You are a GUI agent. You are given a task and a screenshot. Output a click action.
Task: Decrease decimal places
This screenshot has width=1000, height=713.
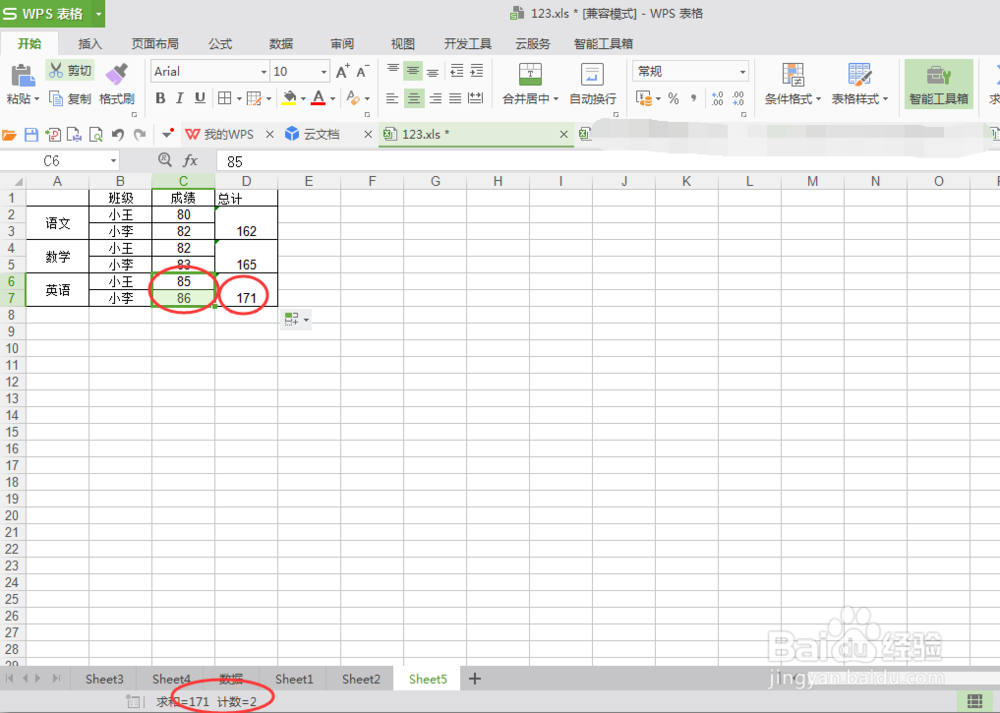pos(738,98)
